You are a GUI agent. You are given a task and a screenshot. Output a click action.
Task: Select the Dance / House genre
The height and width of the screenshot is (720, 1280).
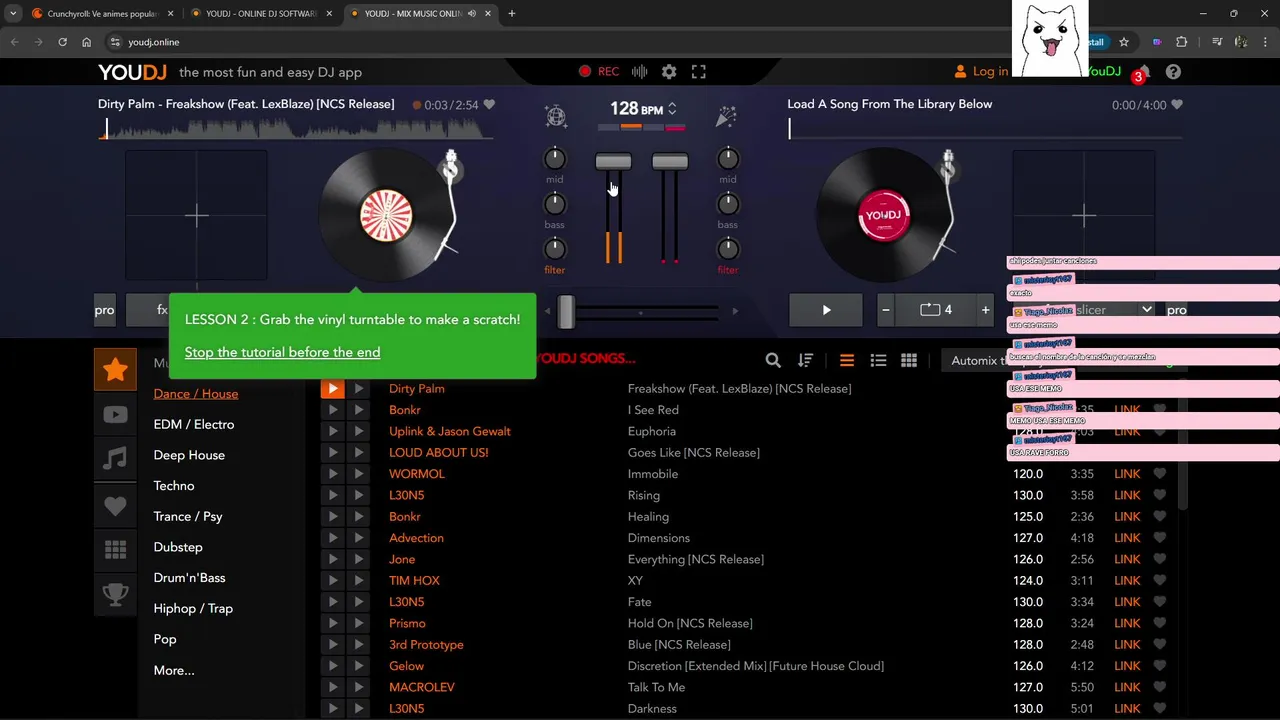point(196,394)
